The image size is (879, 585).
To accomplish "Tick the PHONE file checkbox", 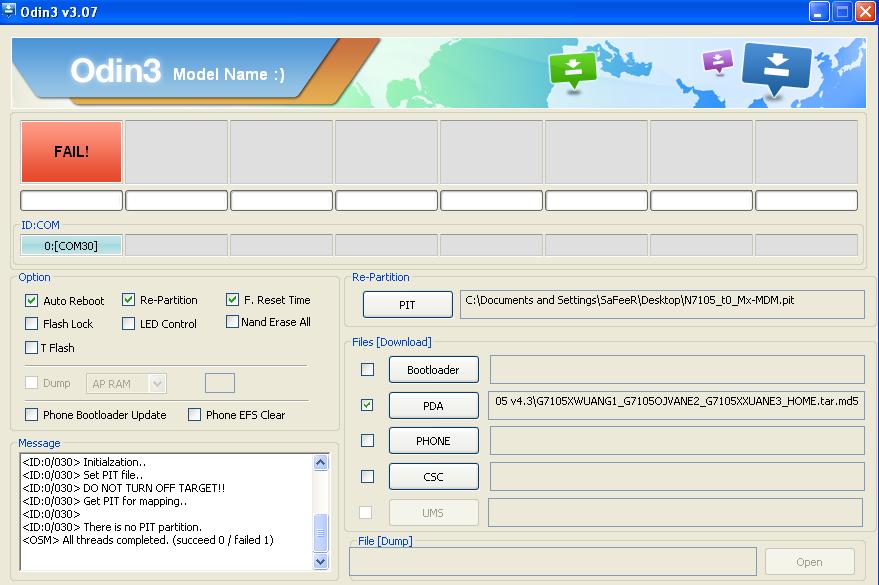I will pyautogui.click(x=367, y=440).
